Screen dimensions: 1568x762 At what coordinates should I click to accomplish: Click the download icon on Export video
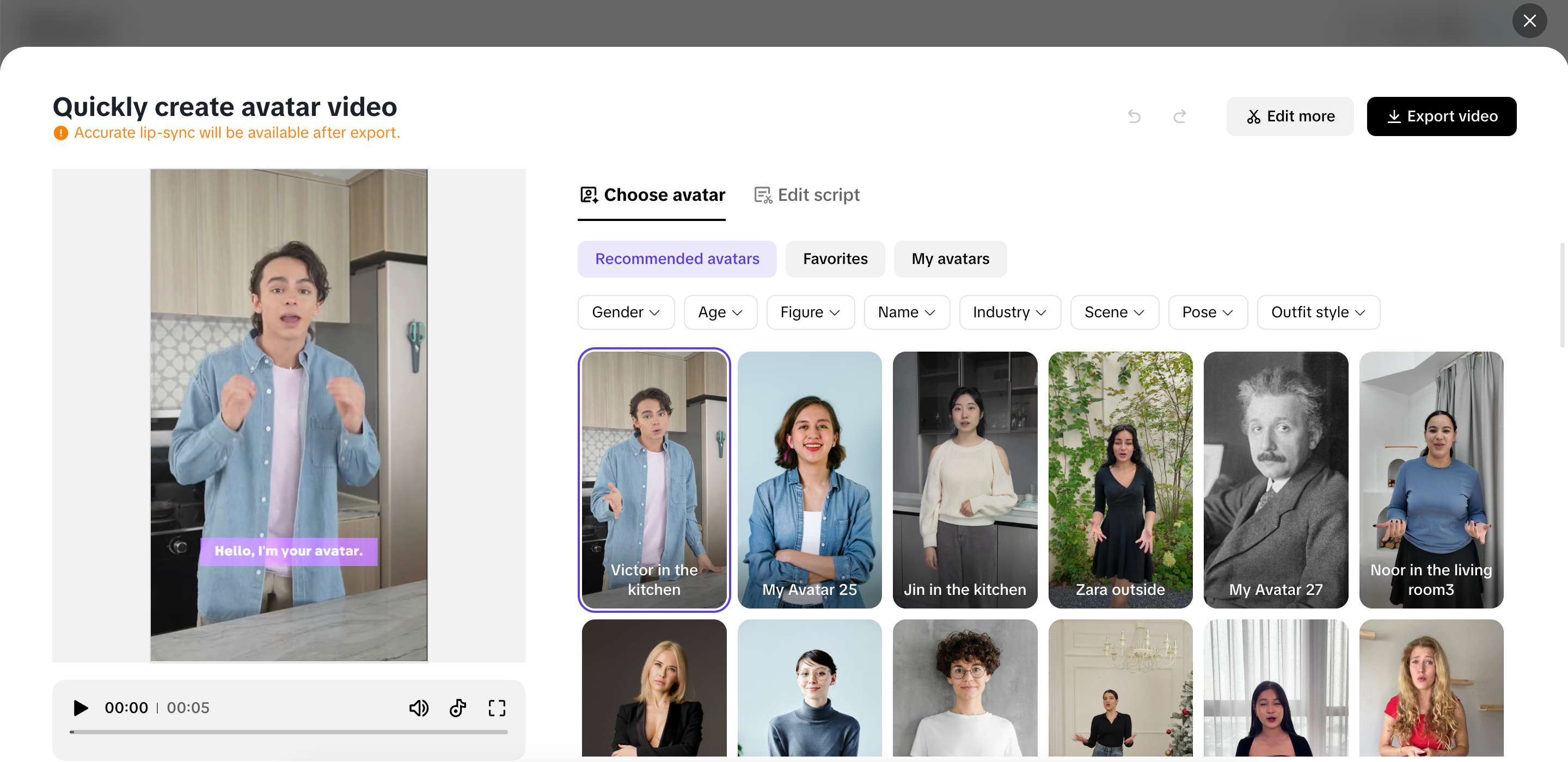coord(1396,116)
